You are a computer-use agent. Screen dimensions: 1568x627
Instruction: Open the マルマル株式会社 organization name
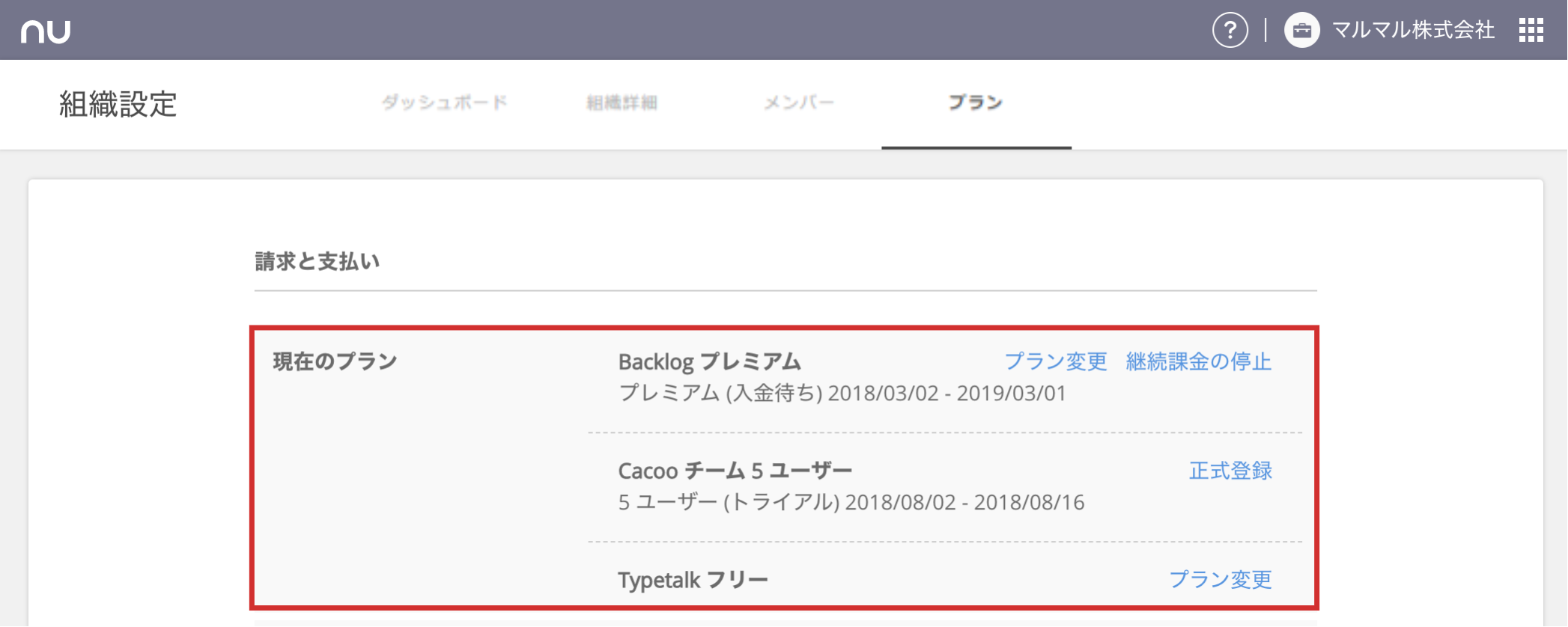point(1413,31)
